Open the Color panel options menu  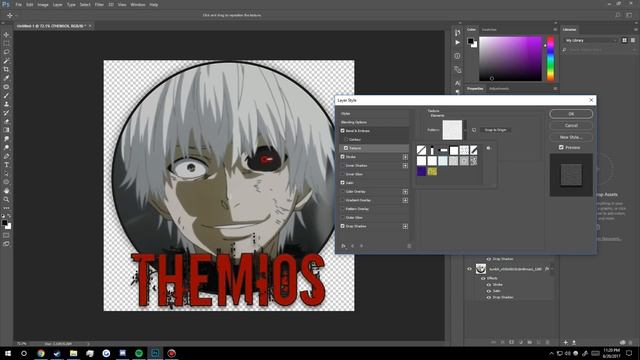(x=555, y=30)
